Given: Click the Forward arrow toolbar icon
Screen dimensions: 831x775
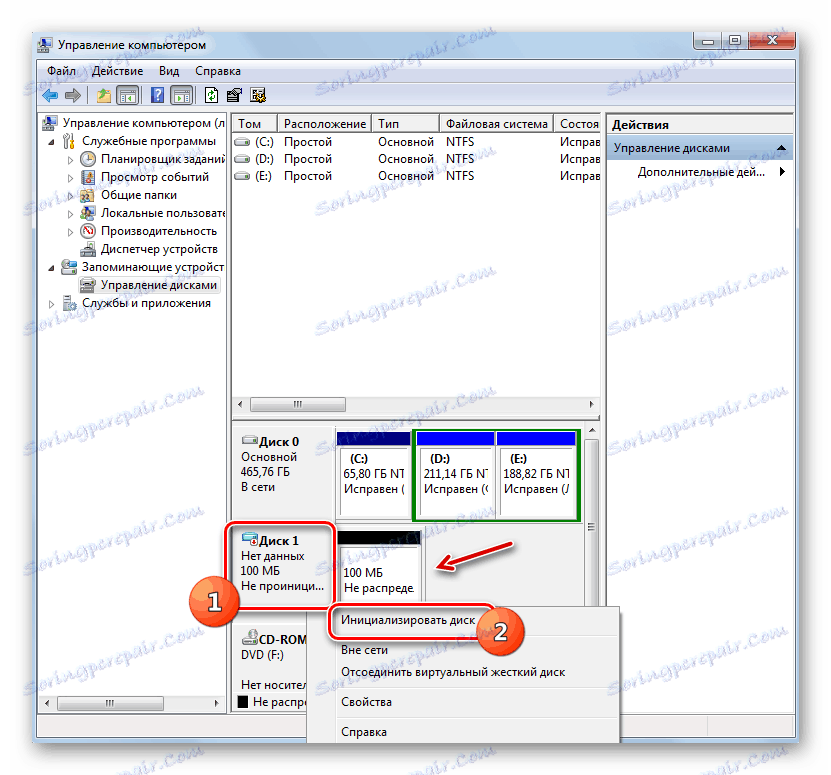Looking at the screenshot, I should point(73,96).
